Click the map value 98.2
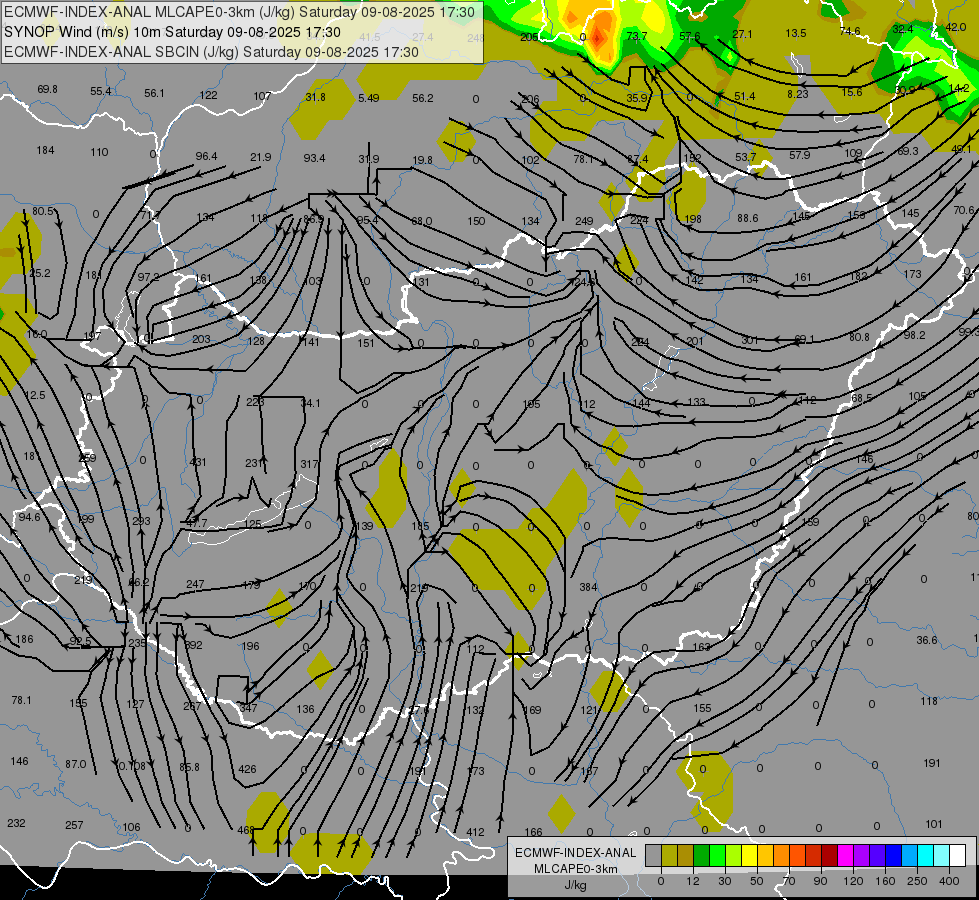The width and height of the screenshot is (979, 900). pos(914,335)
